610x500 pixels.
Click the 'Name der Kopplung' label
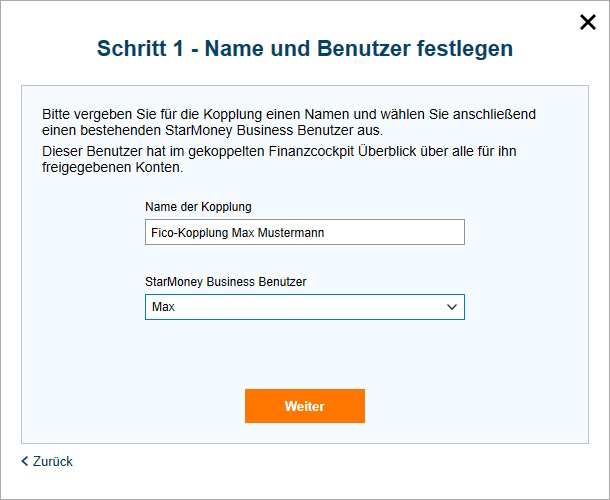click(198, 207)
